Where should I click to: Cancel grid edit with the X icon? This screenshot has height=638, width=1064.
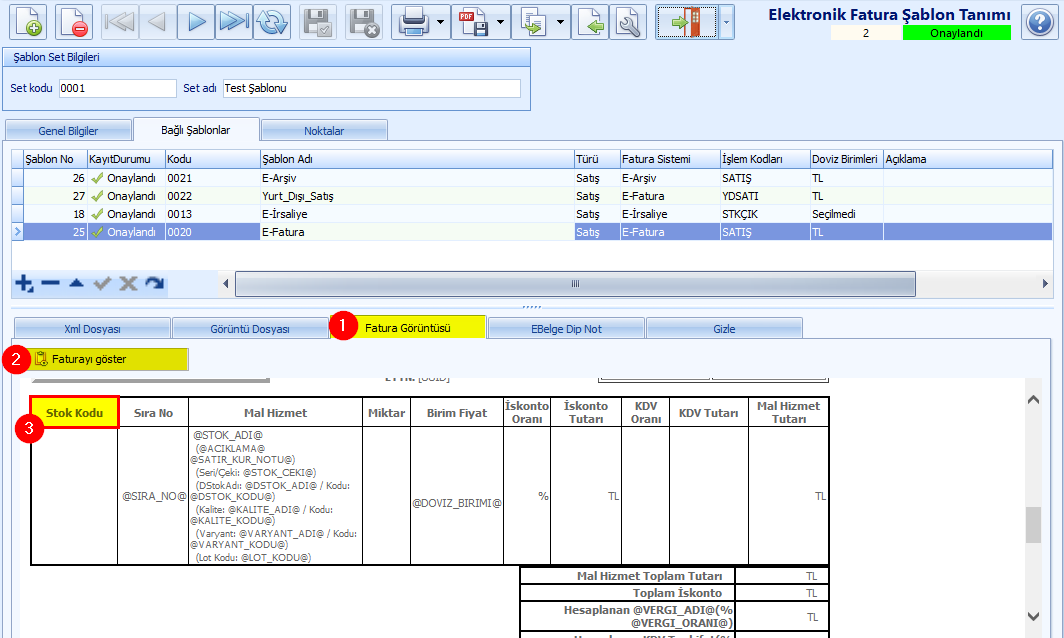(128, 283)
